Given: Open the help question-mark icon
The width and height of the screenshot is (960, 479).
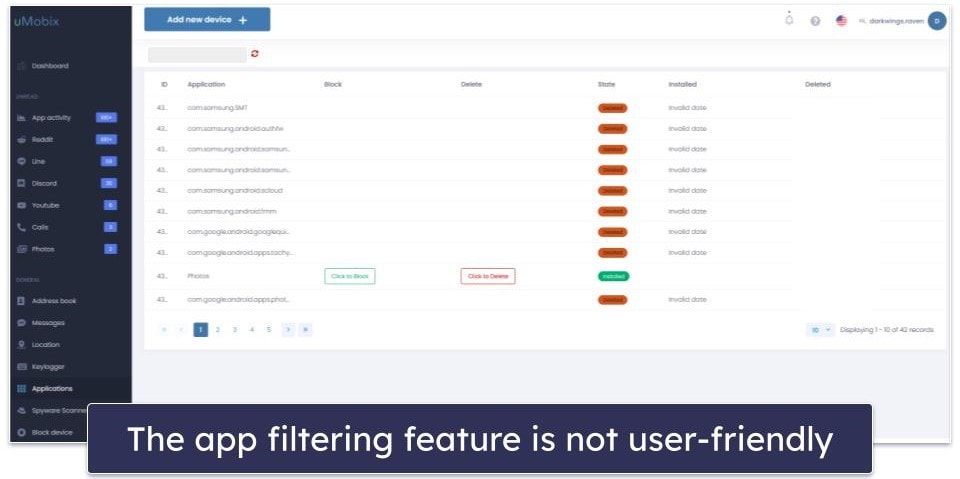Looking at the screenshot, I should (815, 21).
